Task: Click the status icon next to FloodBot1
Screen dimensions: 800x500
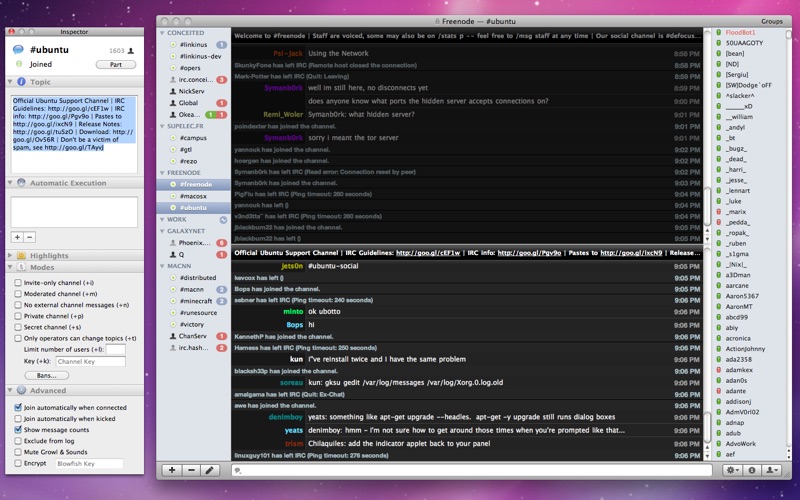Action: pyautogui.click(x=718, y=32)
